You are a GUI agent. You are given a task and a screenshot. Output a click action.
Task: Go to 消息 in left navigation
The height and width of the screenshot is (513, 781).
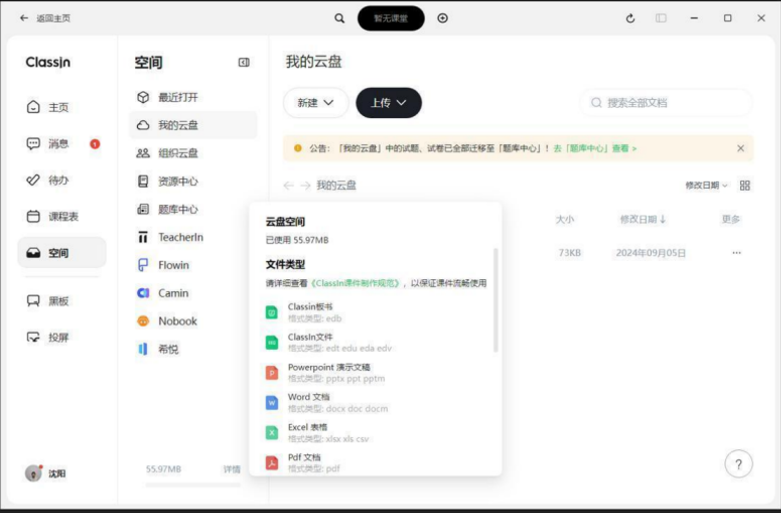click(59, 144)
